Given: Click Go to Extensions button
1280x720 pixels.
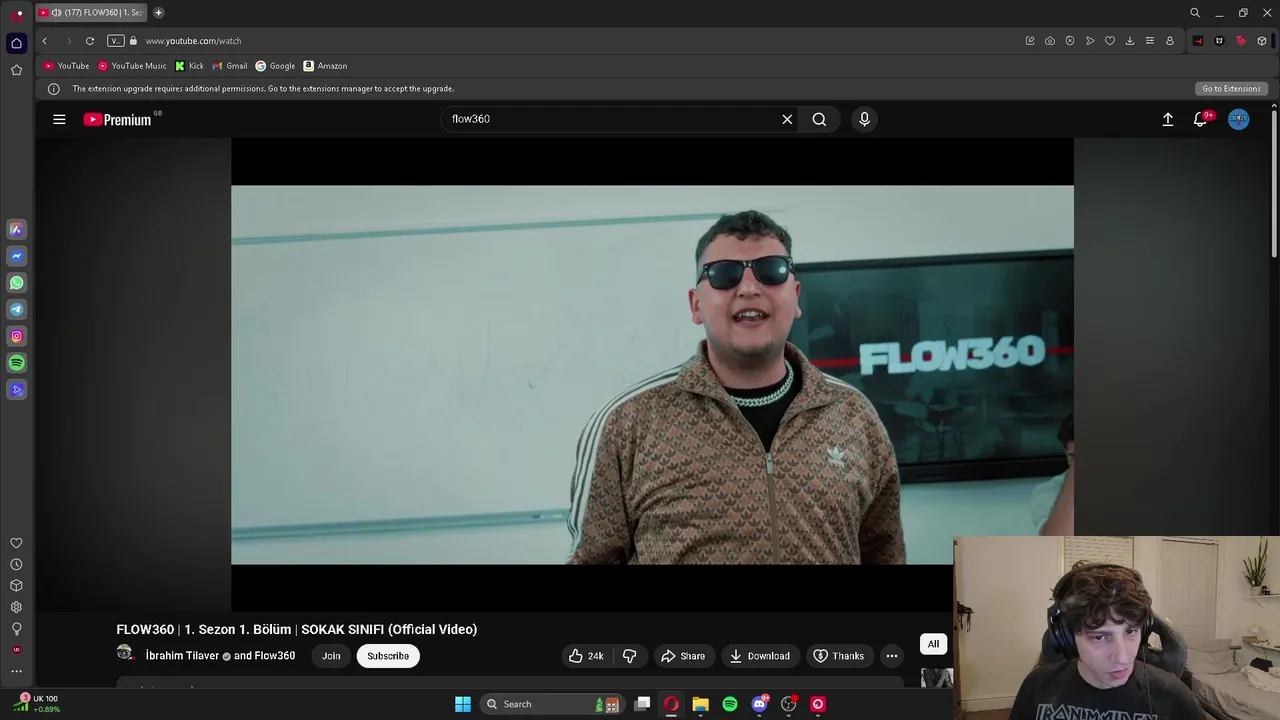Looking at the screenshot, I should click(x=1231, y=88).
